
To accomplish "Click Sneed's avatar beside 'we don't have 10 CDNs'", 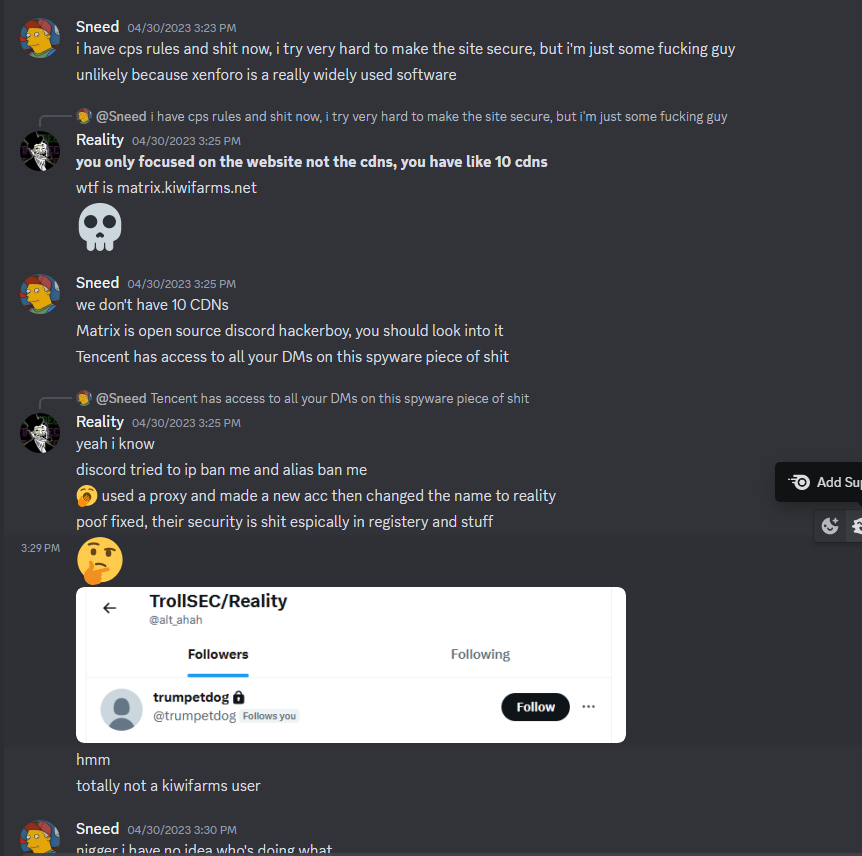I will (40, 294).
